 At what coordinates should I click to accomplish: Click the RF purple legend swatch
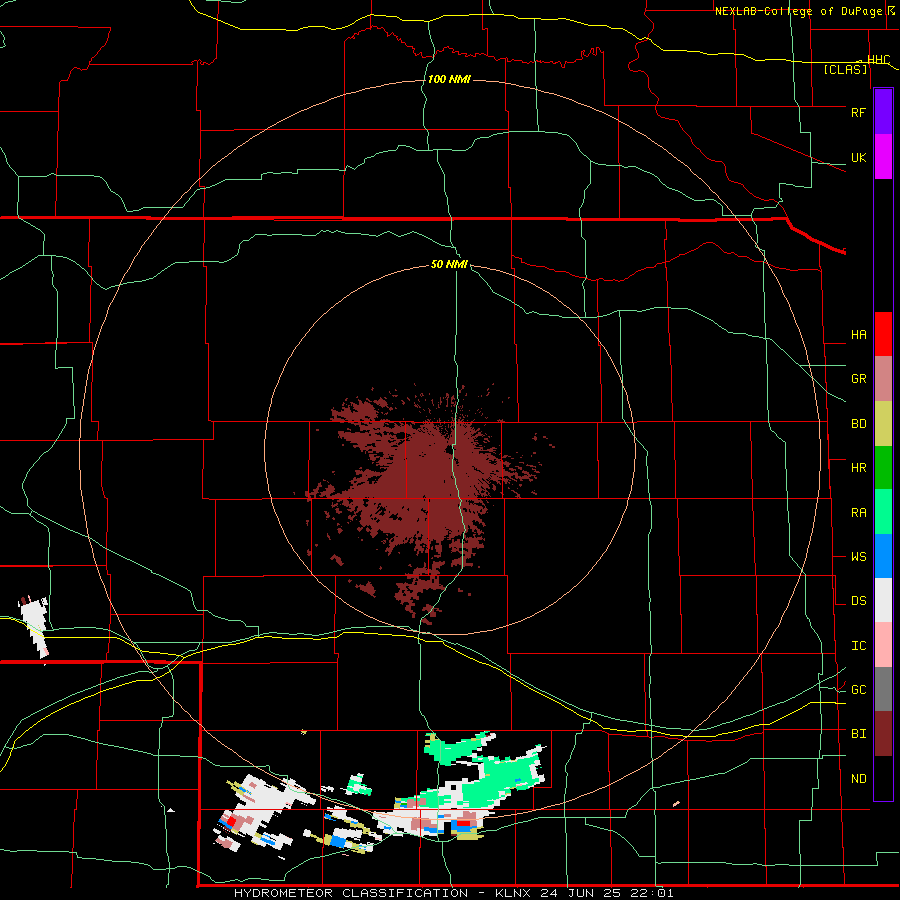pyautogui.click(x=883, y=112)
